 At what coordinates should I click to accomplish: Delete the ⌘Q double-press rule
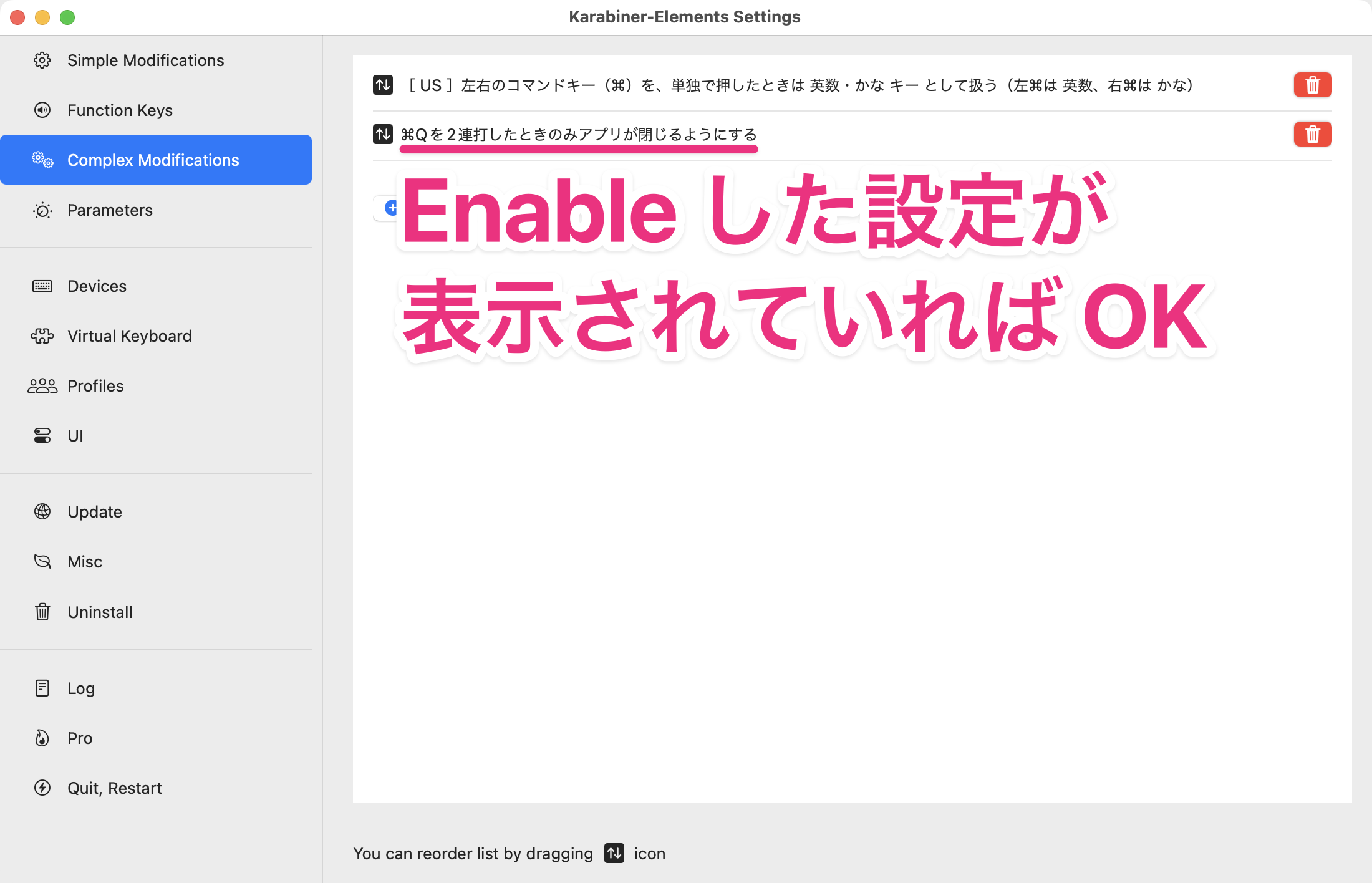pos(1312,134)
